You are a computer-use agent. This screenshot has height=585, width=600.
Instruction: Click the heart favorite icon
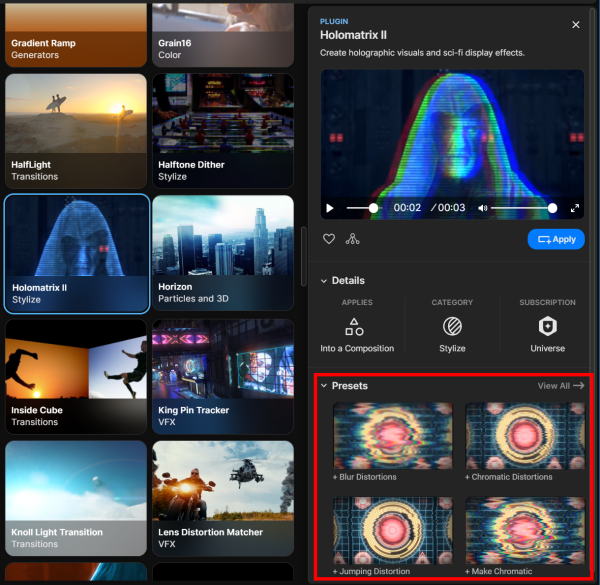pyautogui.click(x=328, y=239)
